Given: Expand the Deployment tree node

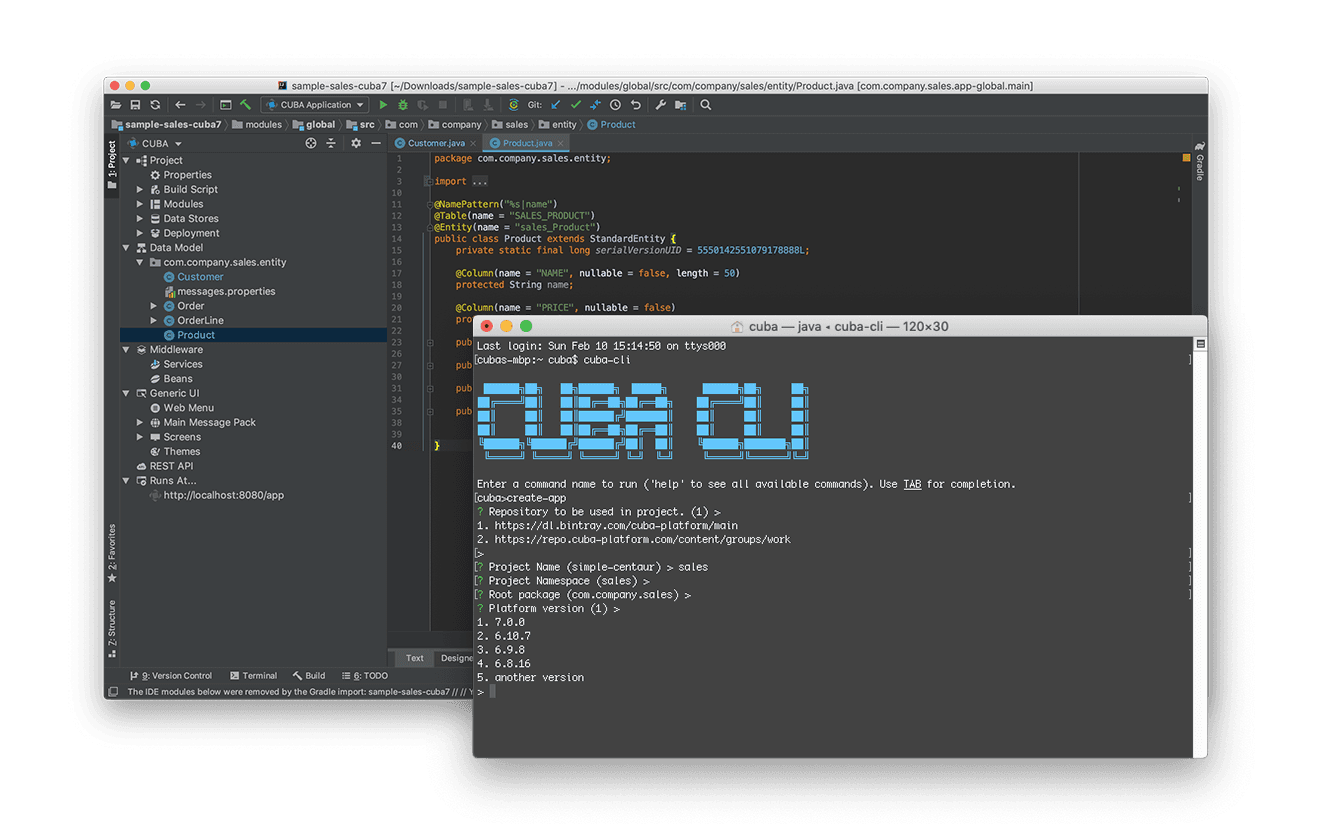Looking at the screenshot, I should coord(140,233).
